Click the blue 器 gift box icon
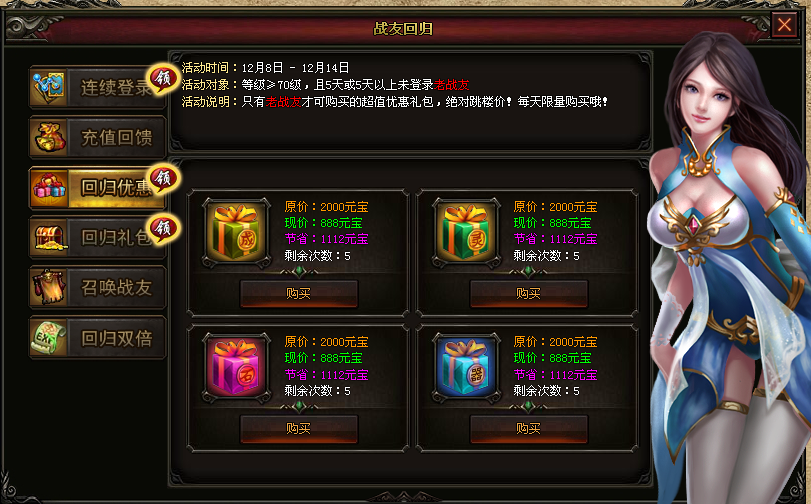 (x=466, y=367)
